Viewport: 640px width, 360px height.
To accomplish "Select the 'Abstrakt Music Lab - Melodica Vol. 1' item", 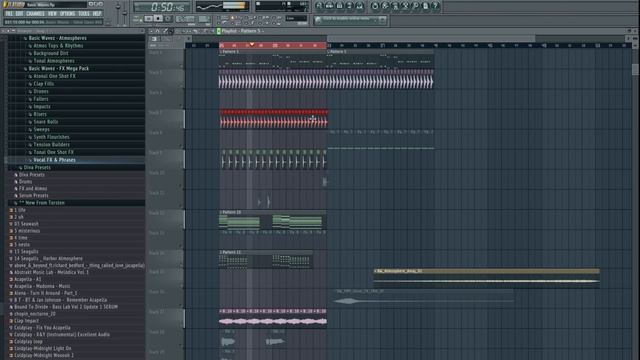I will (51, 272).
